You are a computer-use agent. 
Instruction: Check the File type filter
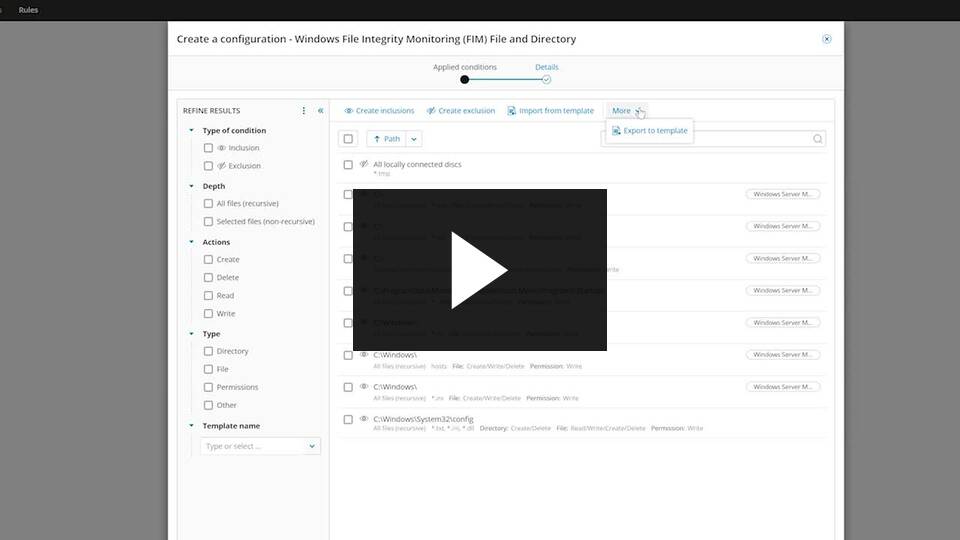(x=208, y=369)
